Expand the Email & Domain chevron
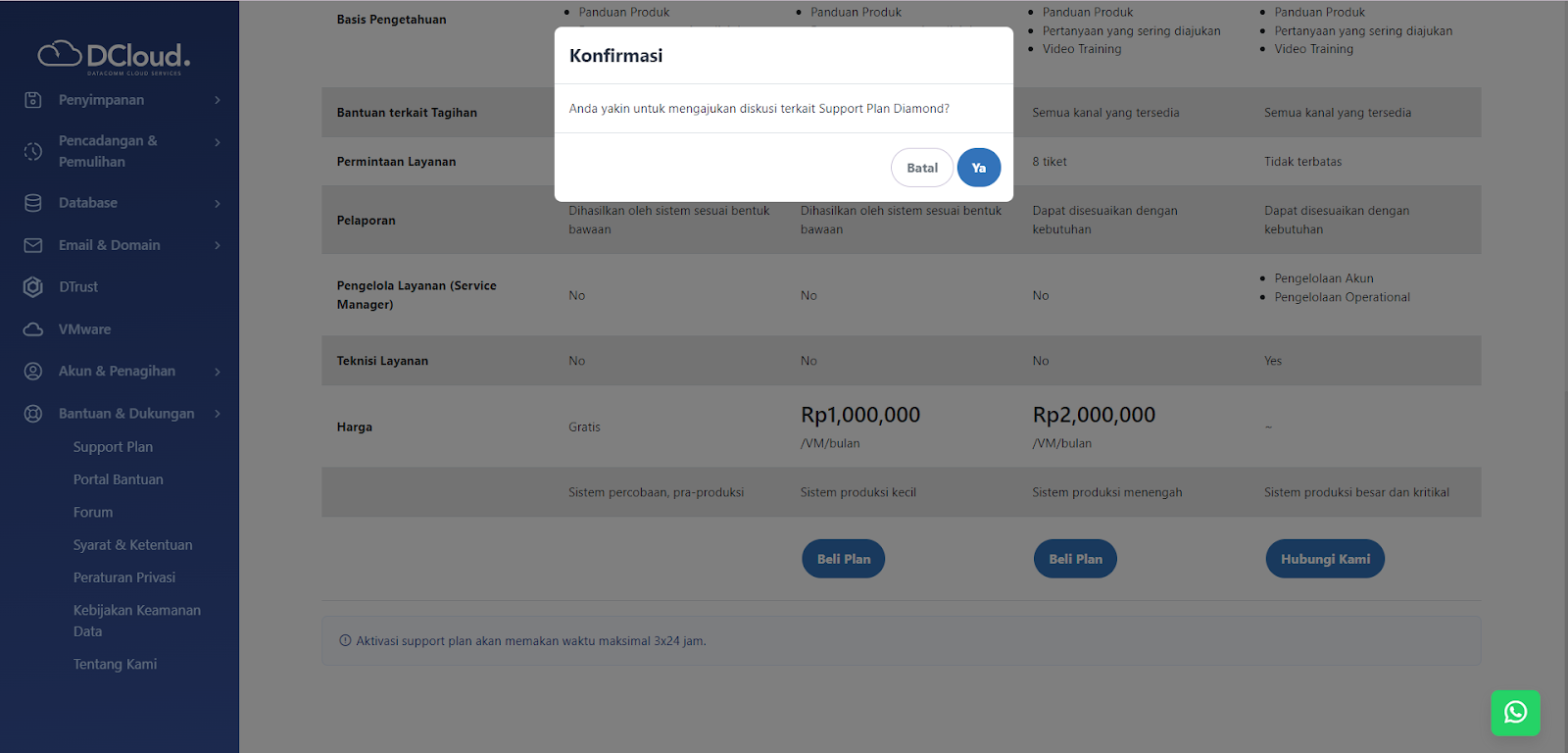This screenshot has height=753, width=1568. (218, 244)
